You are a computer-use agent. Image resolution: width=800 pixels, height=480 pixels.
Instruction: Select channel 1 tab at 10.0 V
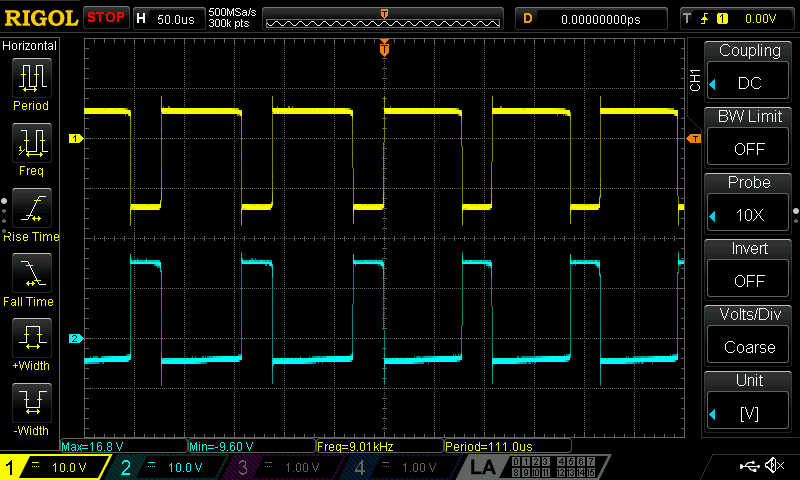coord(55,467)
